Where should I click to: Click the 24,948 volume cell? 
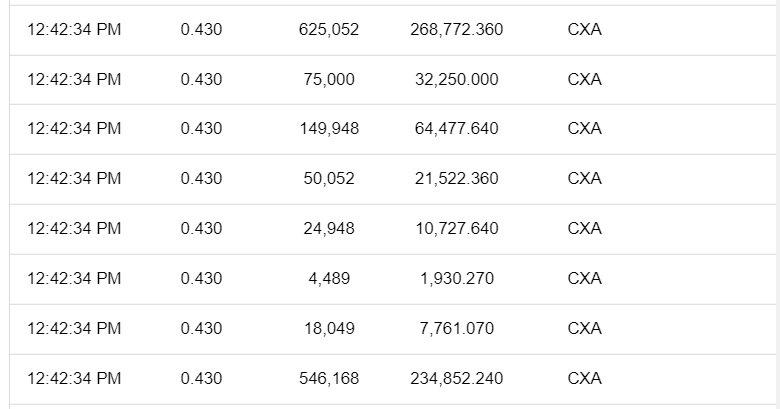[329, 229]
